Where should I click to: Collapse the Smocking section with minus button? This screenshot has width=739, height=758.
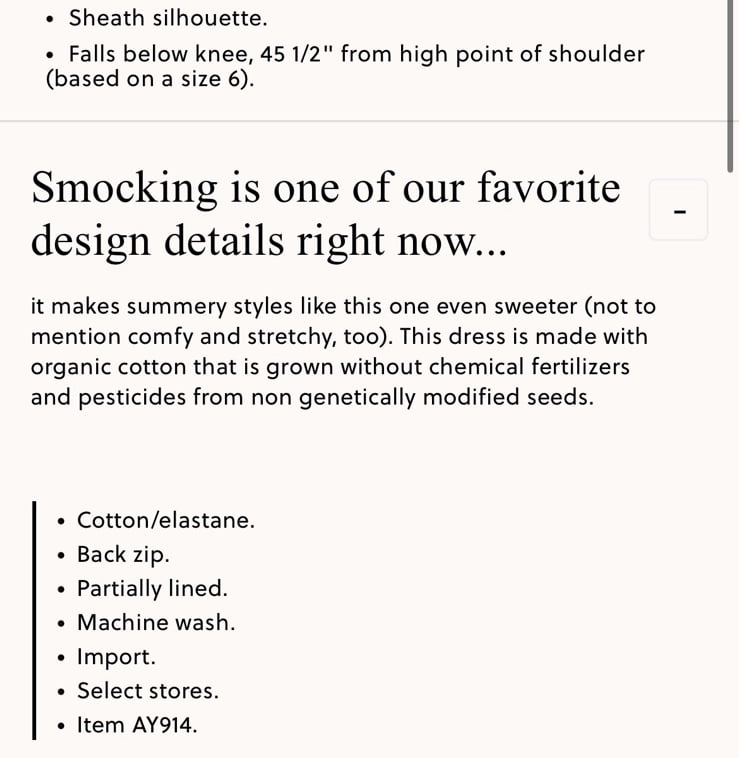(679, 210)
